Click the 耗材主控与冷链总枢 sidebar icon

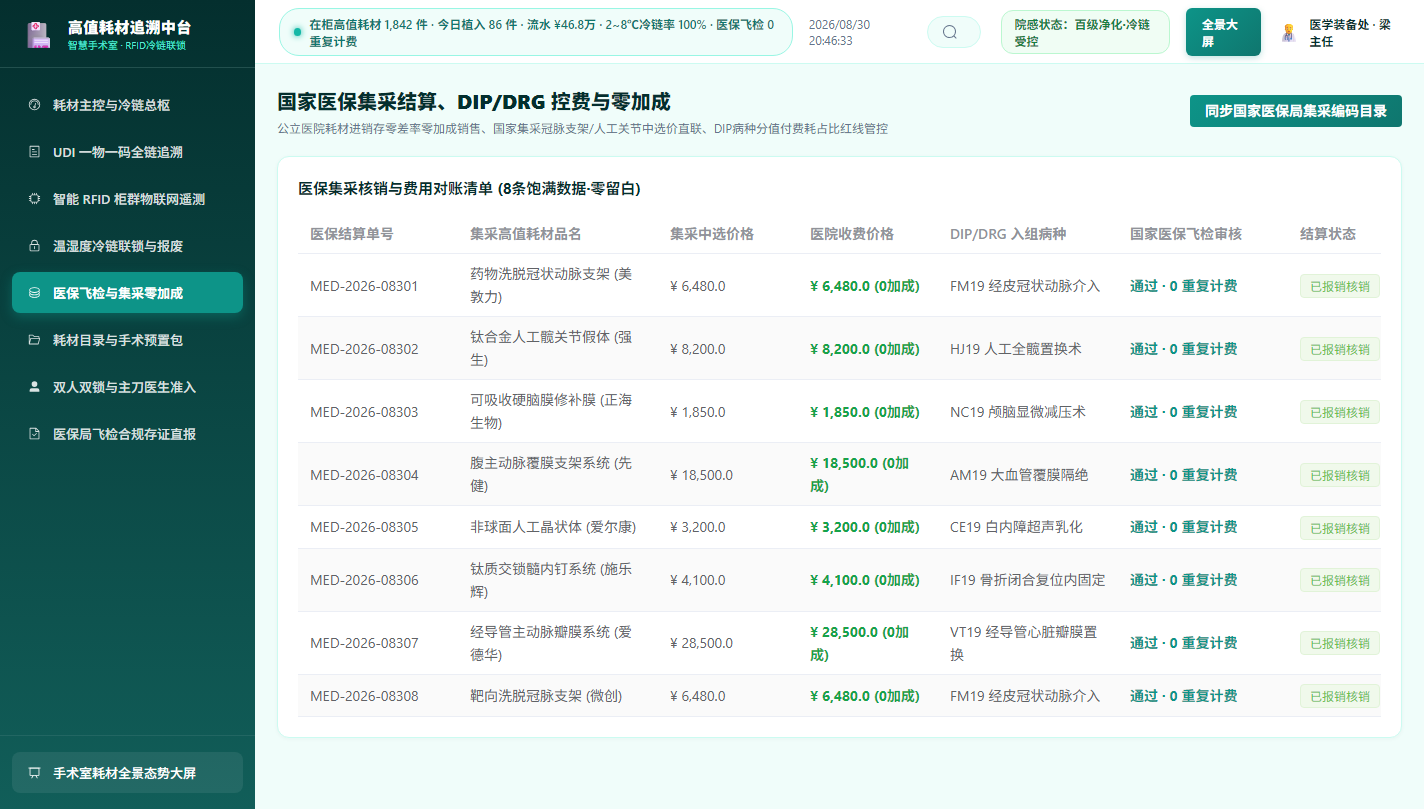tap(34, 105)
